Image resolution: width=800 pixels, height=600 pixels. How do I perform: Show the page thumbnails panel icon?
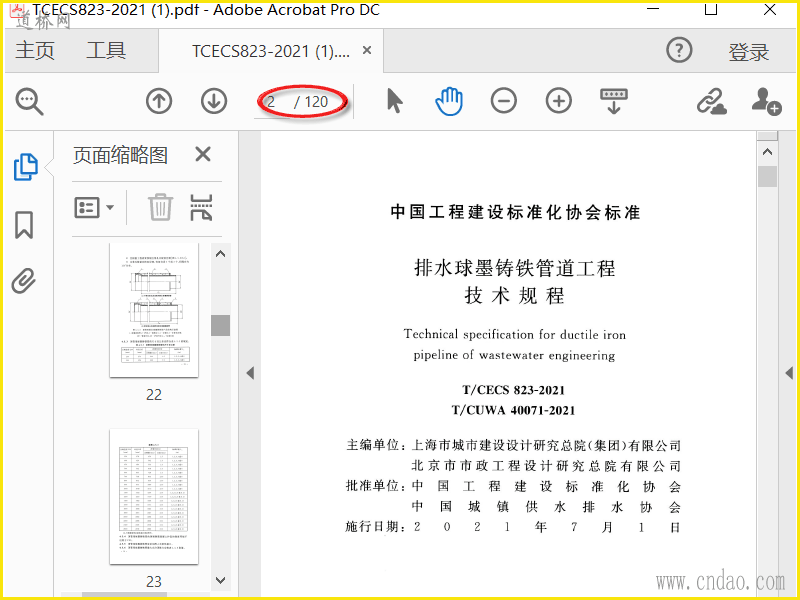click(25, 167)
